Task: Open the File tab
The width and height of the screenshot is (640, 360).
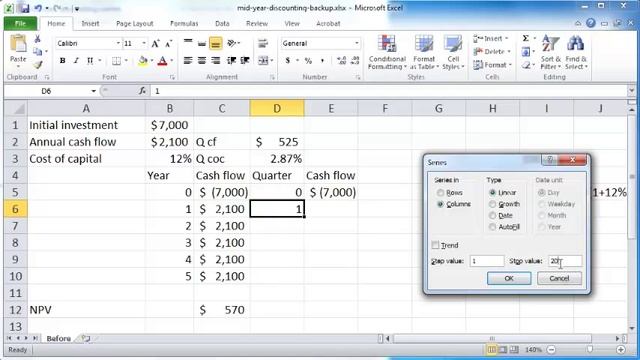Action: pos(20,24)
